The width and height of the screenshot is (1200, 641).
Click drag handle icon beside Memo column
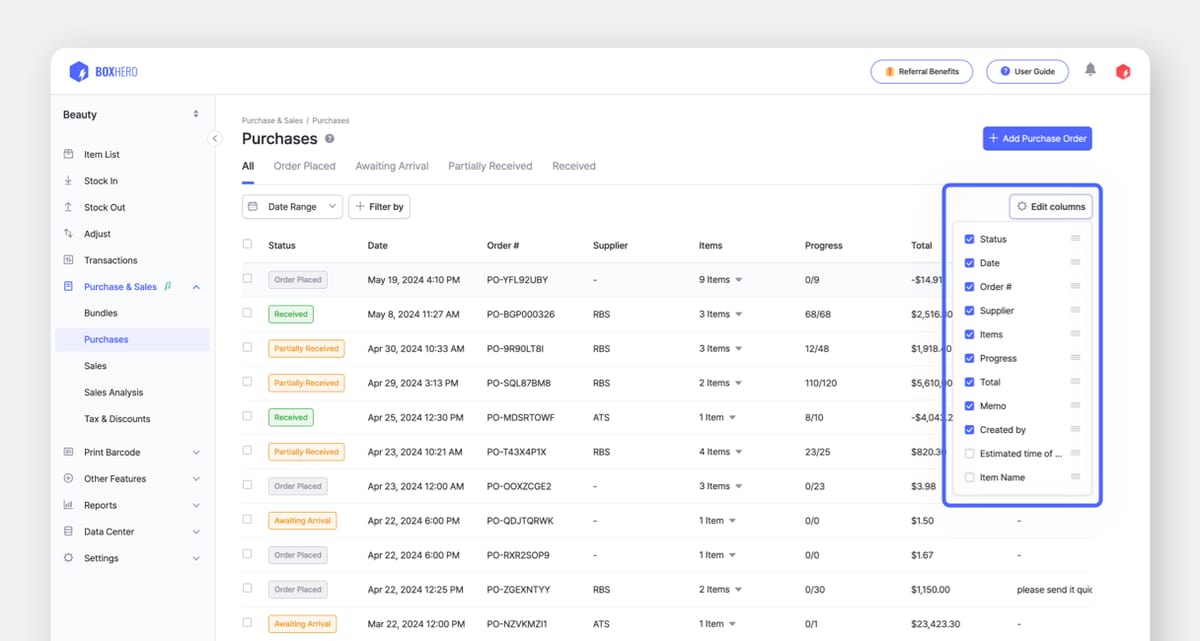[x=1075, y=405]
